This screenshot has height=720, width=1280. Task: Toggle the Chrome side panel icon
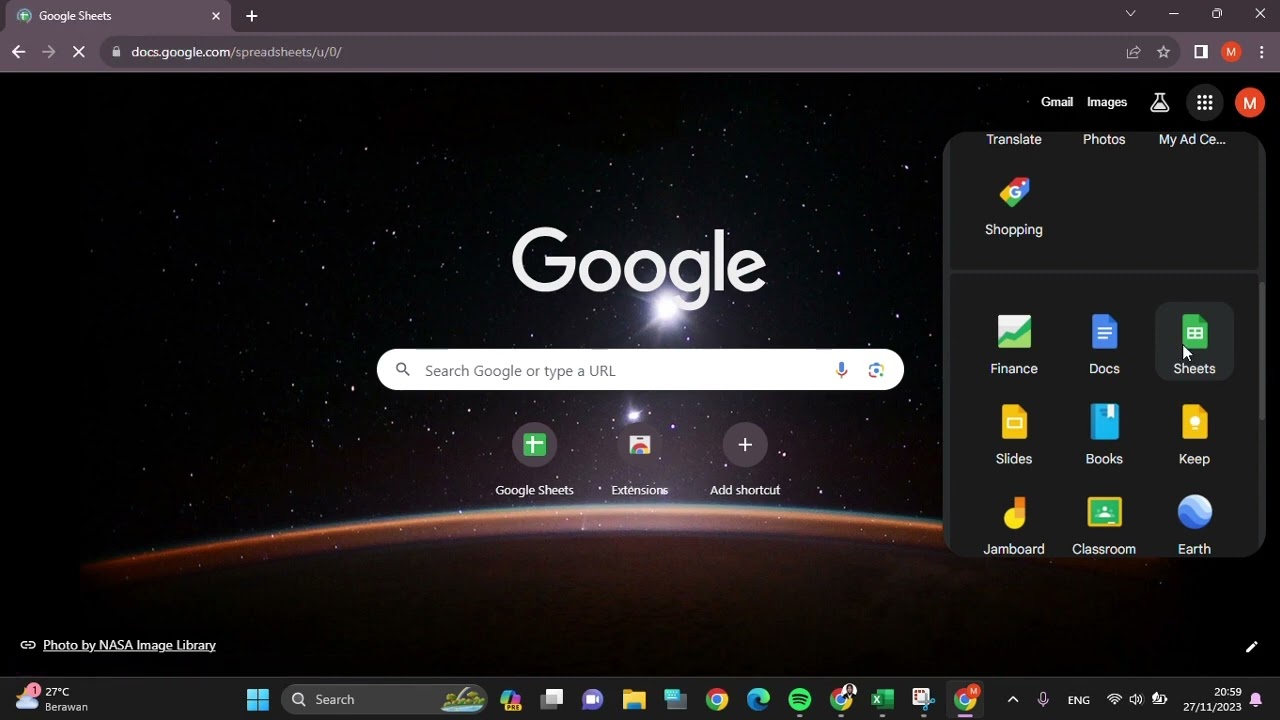[1201, 52]
